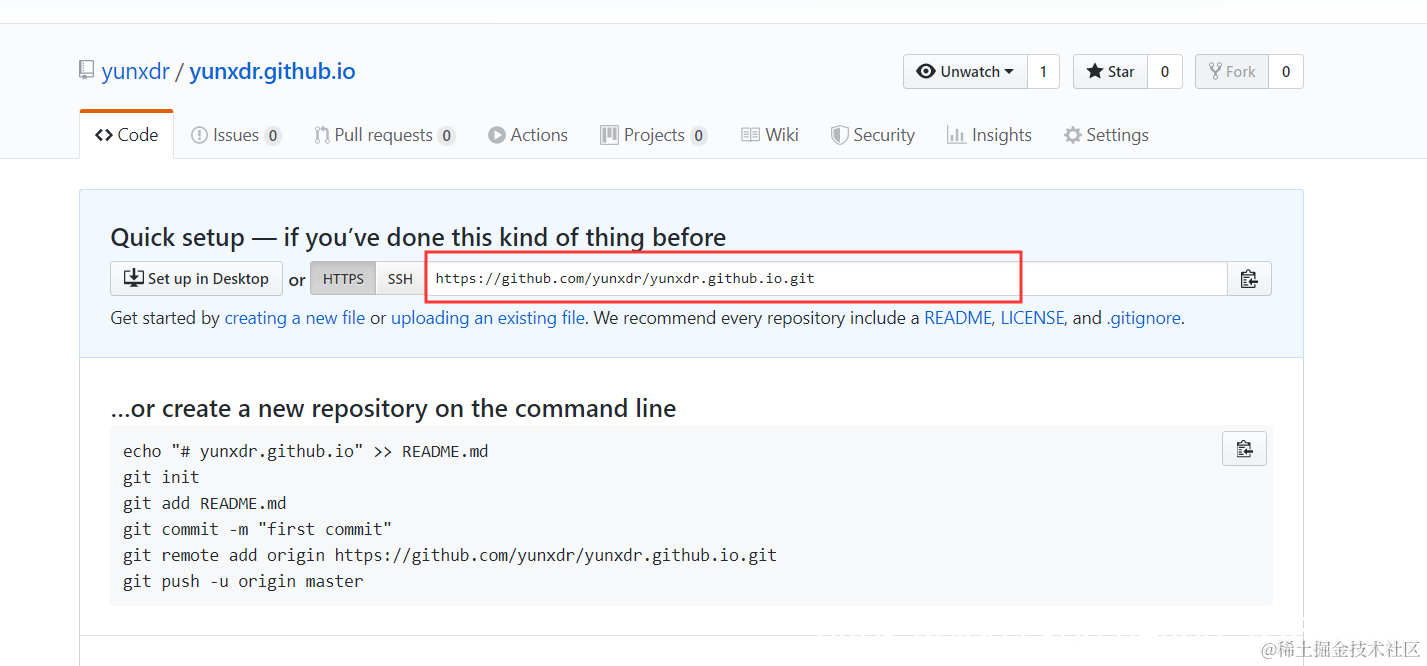Click the line 'git add README.md'
The image size is (1427, 666).
pyautogui.click(x=205, y=503)
